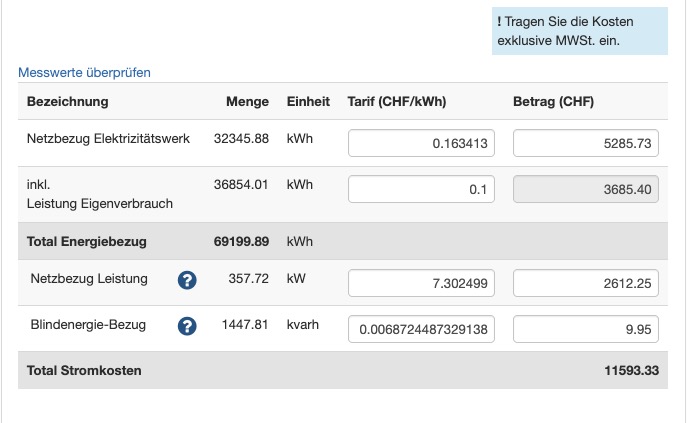Click the Betrag field showing 2612.25

coord(586,284)
